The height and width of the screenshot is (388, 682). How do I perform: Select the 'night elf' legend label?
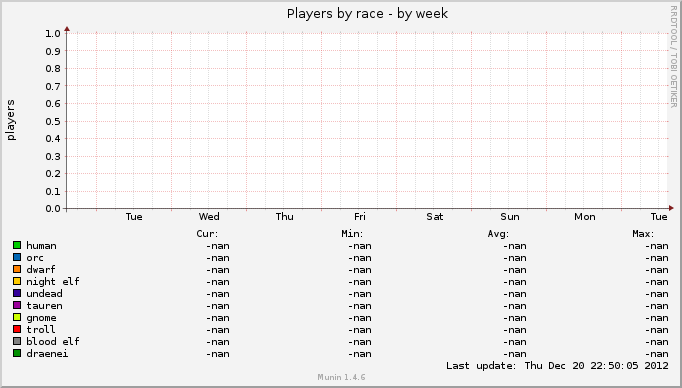coord(53,282)
